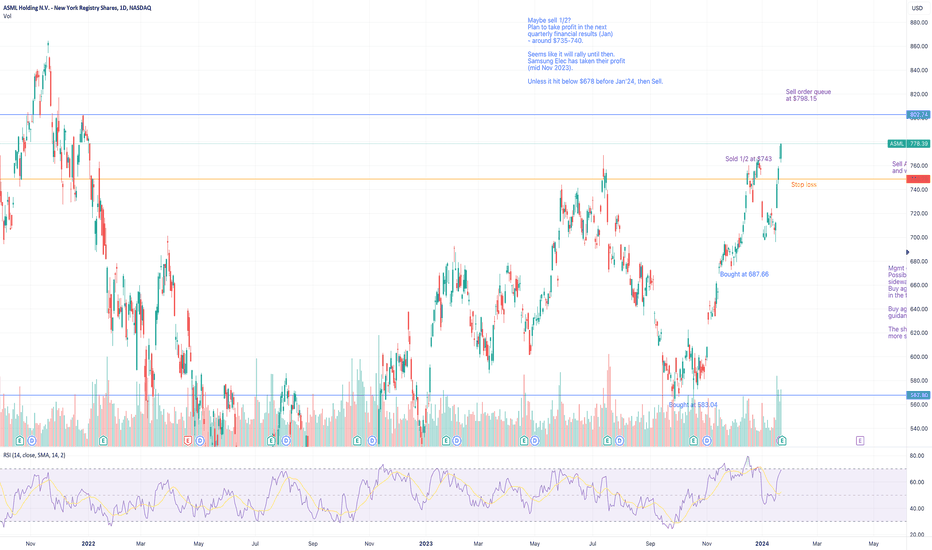932x550 pixels.
Task: Select the 'Sold 1/2 at $743' annotation
Action: [x=748, y=159]
